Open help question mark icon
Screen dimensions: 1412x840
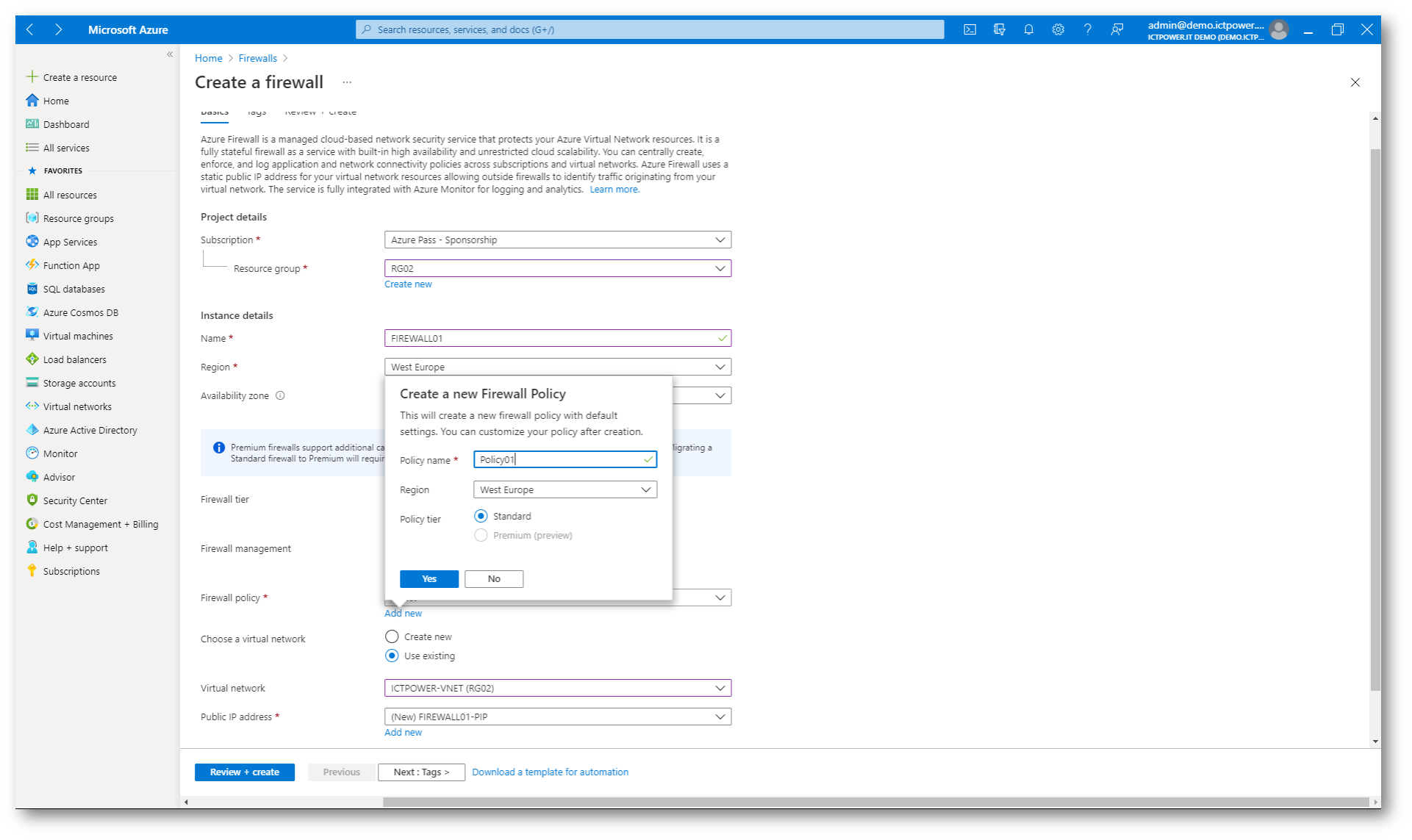click(1087, 30)
